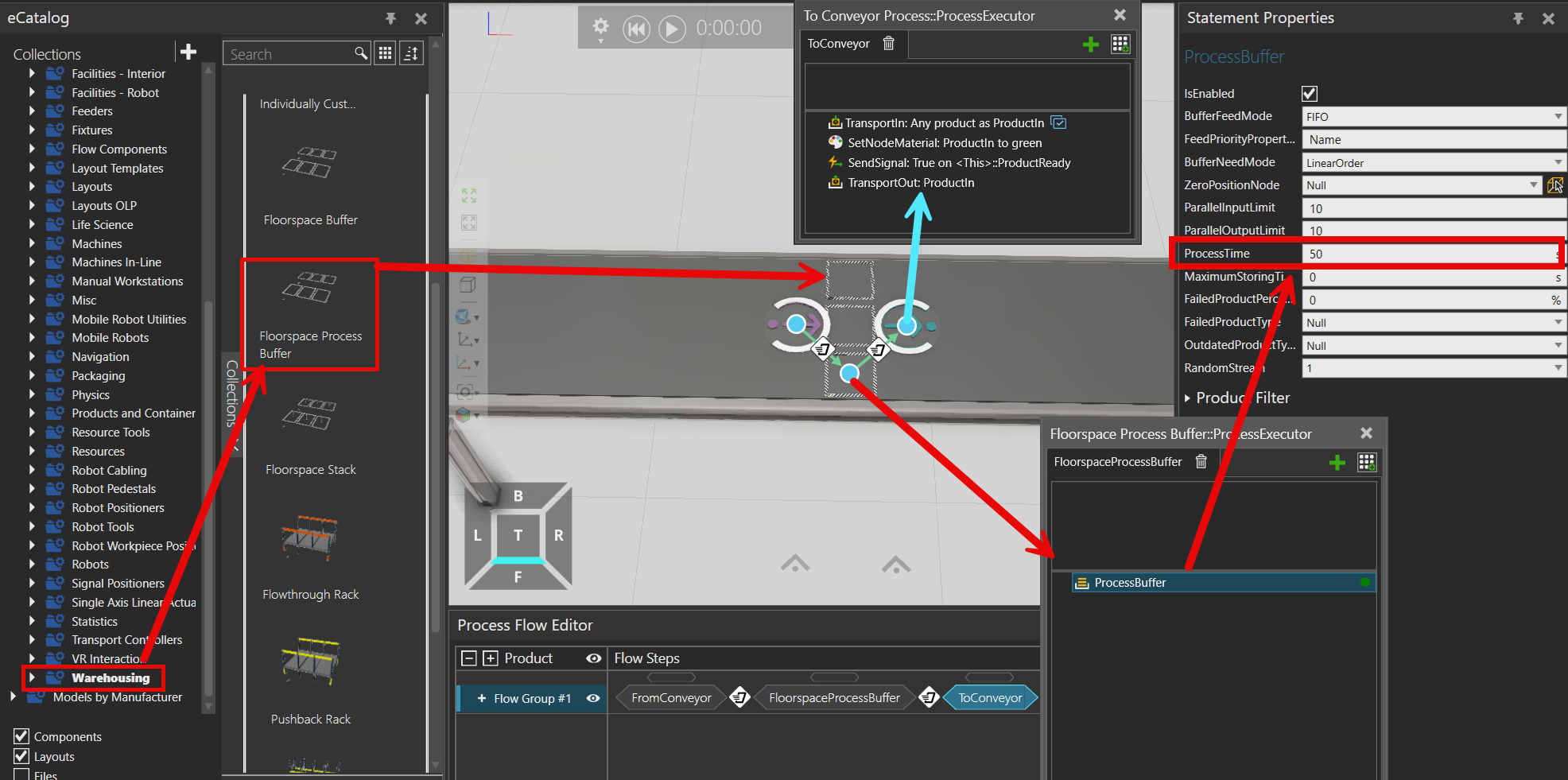Expand the Warehousing collection
1568x780 pixels.
click(32, 677)
